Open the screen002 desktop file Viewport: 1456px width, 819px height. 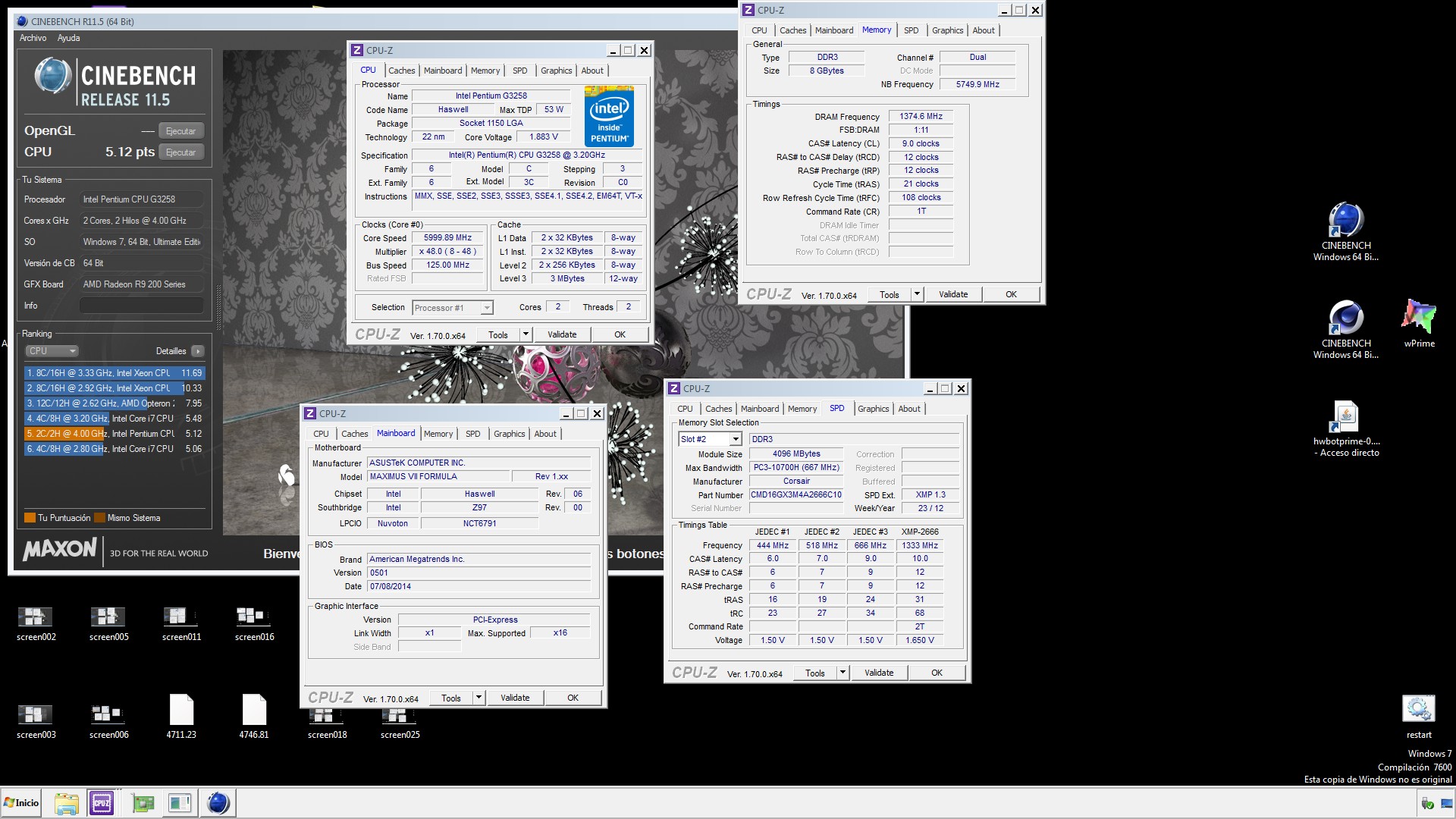[36, 624]
